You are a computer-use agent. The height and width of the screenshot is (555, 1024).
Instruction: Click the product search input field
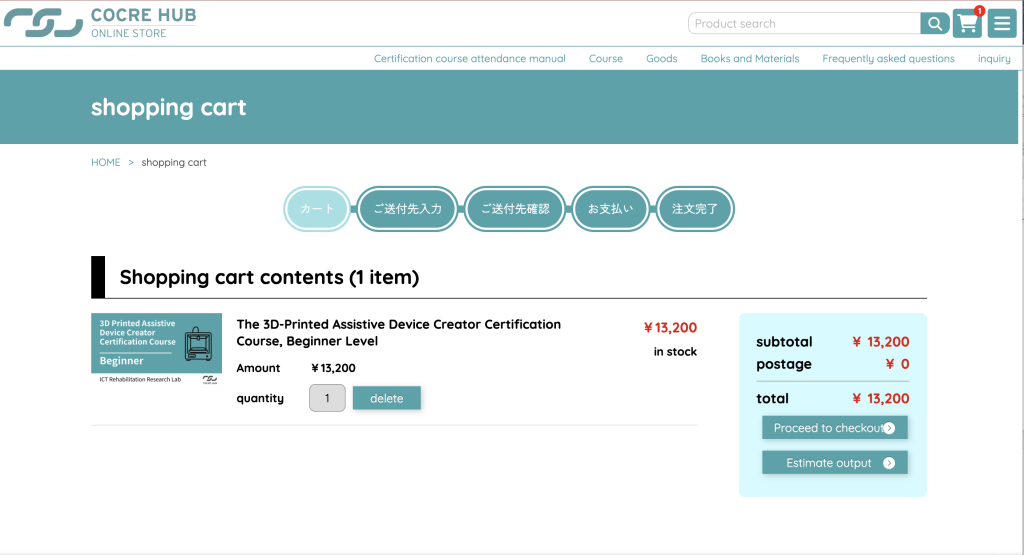[x=803, y=24]
